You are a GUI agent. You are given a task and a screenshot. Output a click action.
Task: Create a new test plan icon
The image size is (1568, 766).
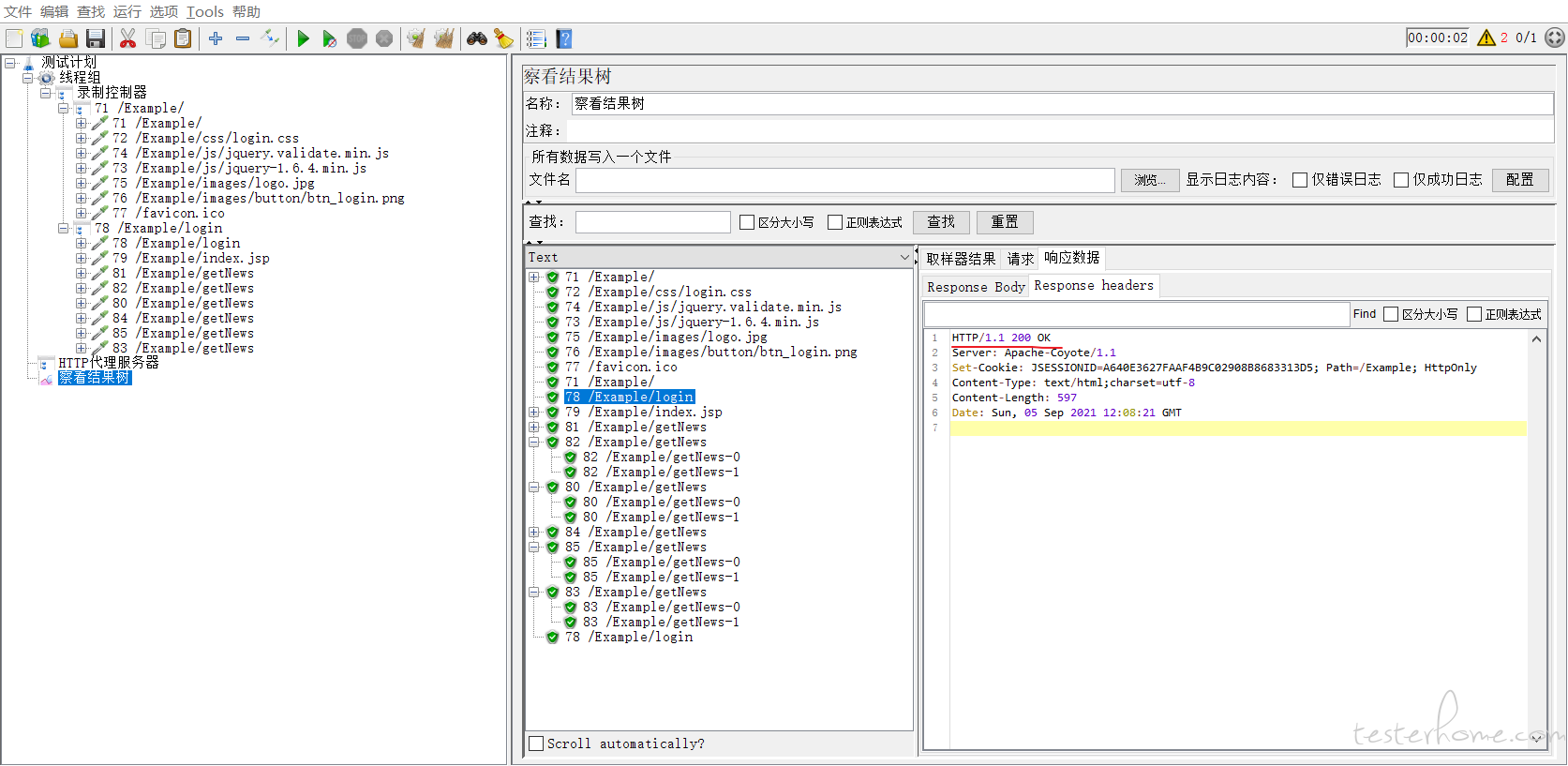tap(14, 38)
